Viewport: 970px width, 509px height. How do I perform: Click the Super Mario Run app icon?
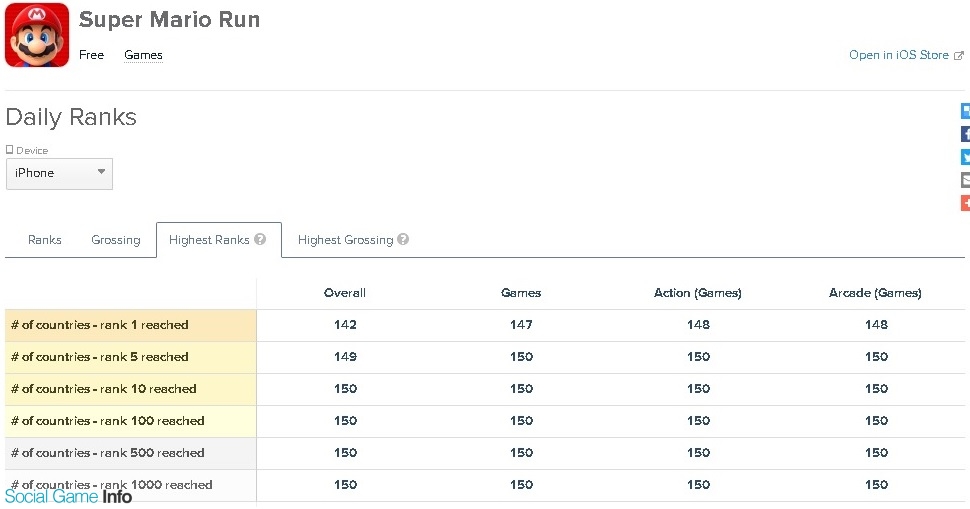point(37,35)
